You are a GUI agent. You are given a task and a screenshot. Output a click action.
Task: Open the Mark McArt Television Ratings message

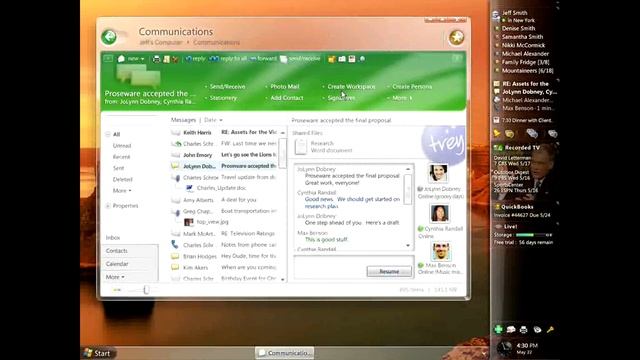tap(224, 233)
